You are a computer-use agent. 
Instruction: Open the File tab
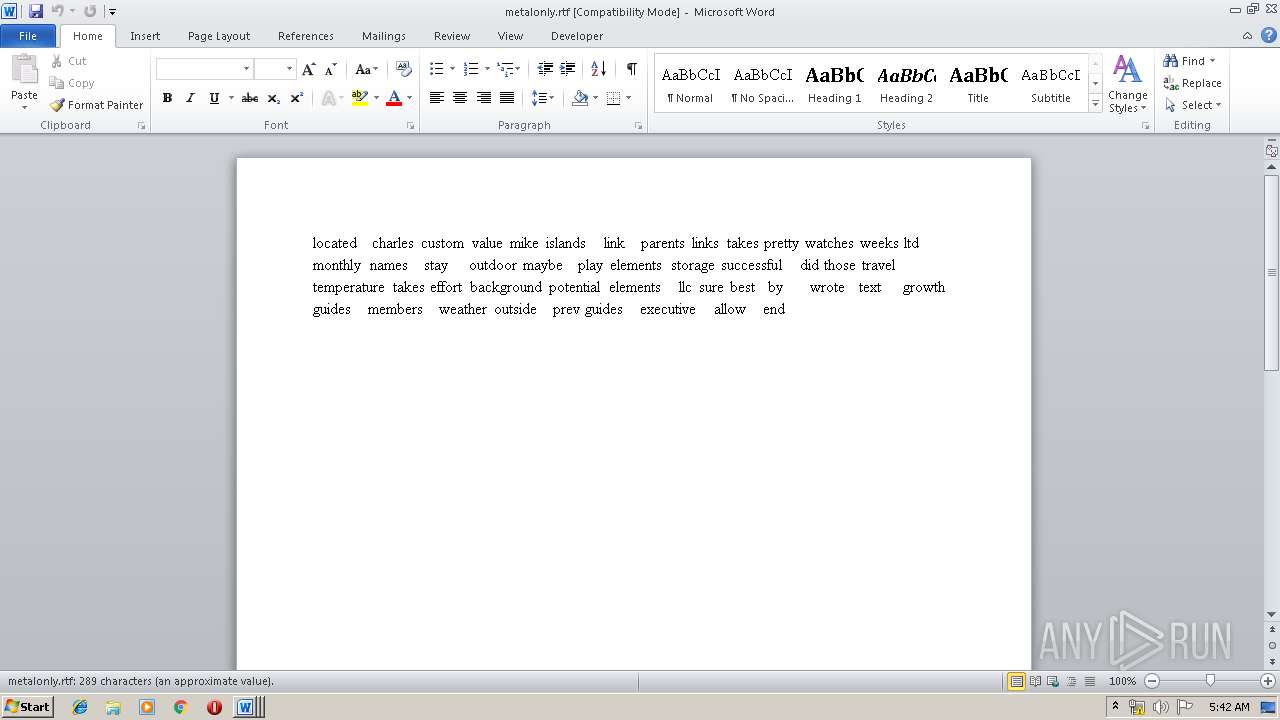pyautogui.click(x=28, y=36)
